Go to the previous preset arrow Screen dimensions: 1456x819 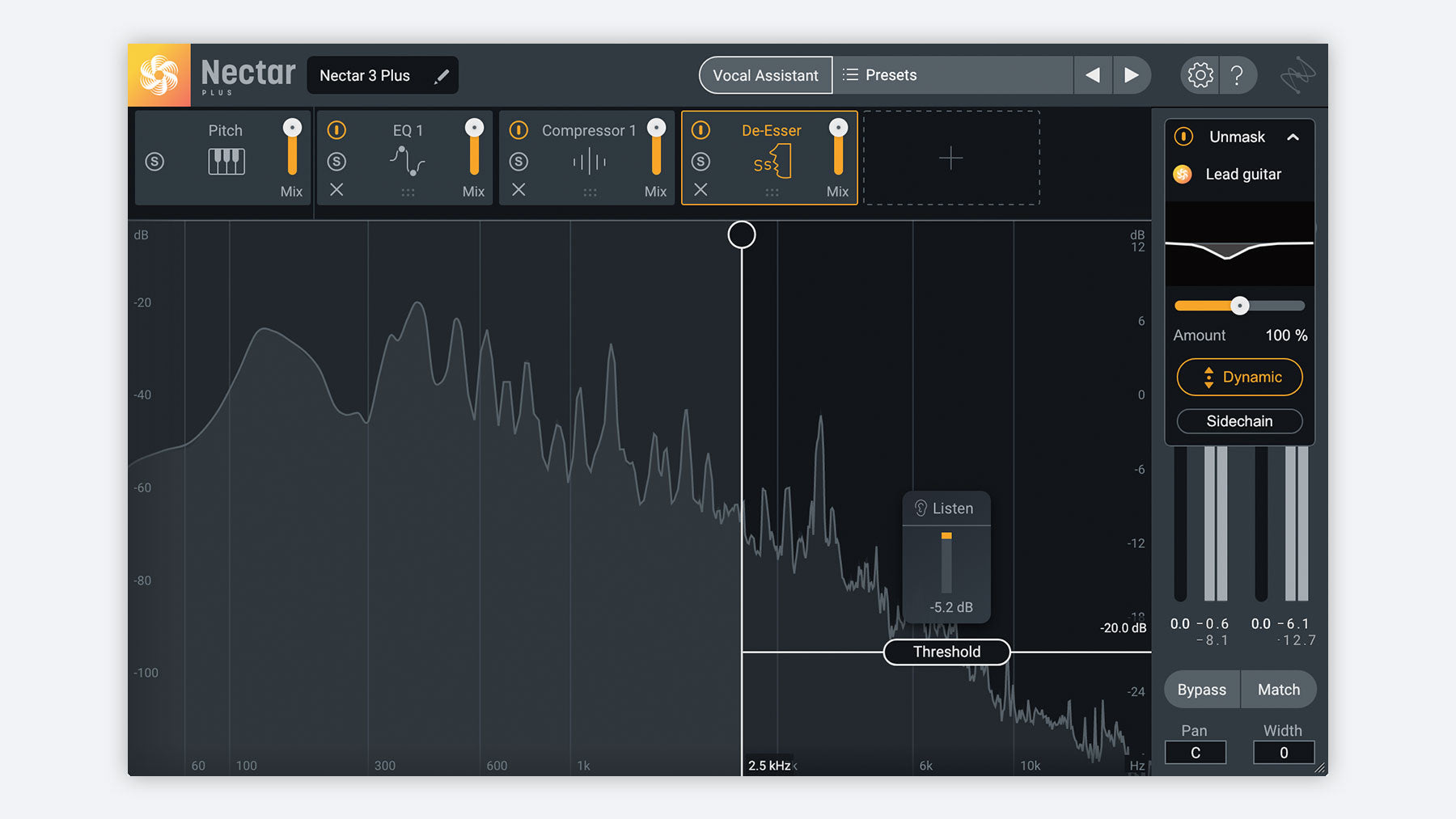pos(1093,75)
